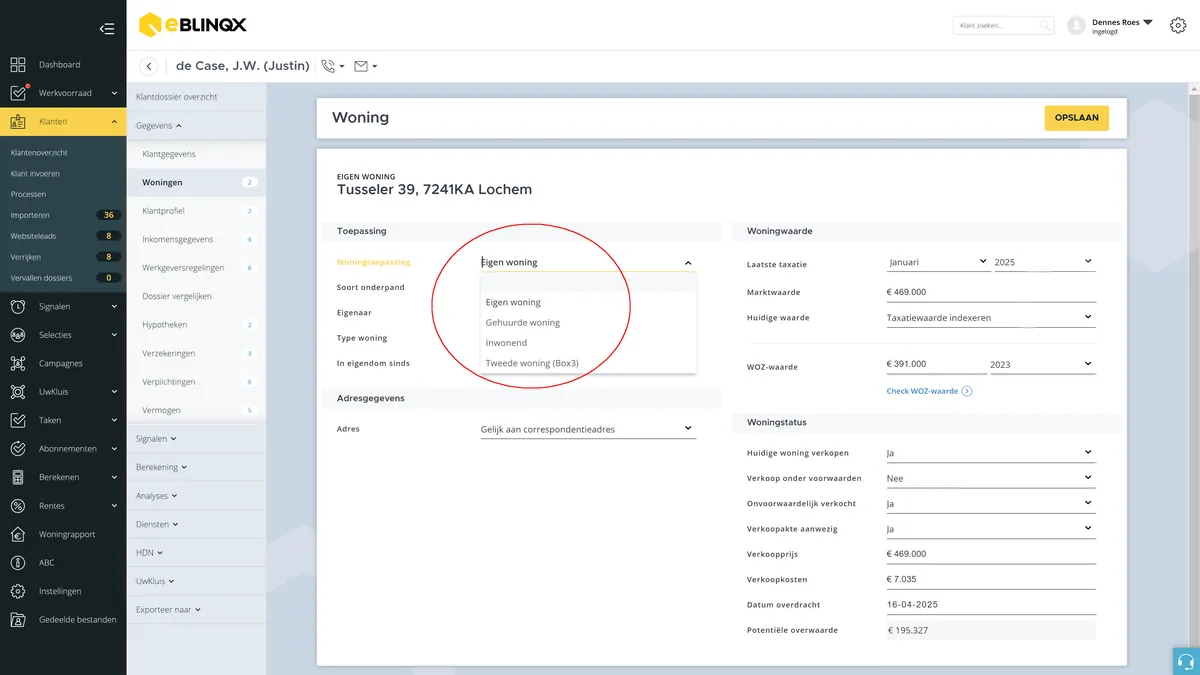Open the settings gear in header
The width and height of the screenshot is (1200, 675).
(1177, 26)
